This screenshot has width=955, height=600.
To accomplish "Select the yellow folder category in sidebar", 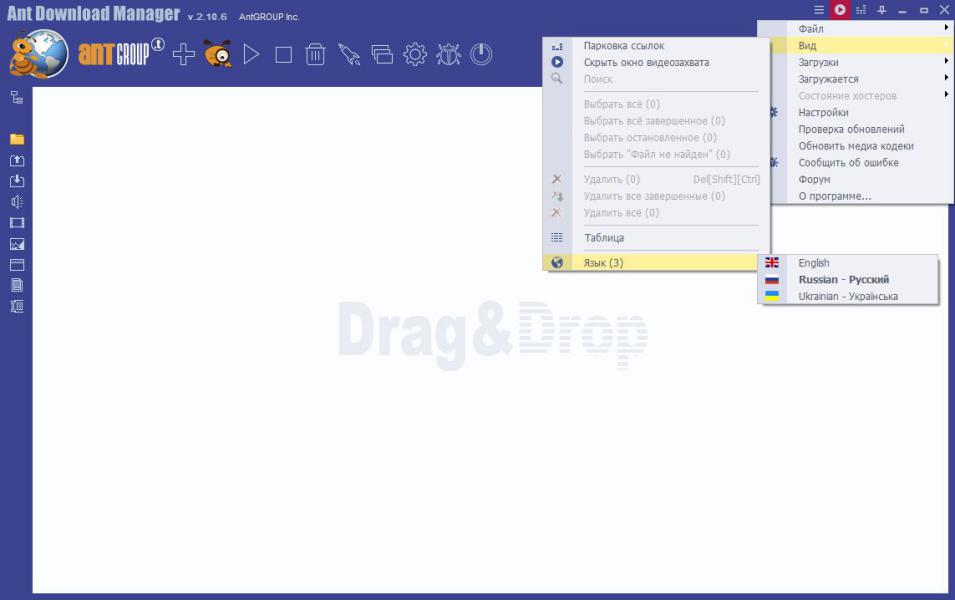I will tap(17, 139).
